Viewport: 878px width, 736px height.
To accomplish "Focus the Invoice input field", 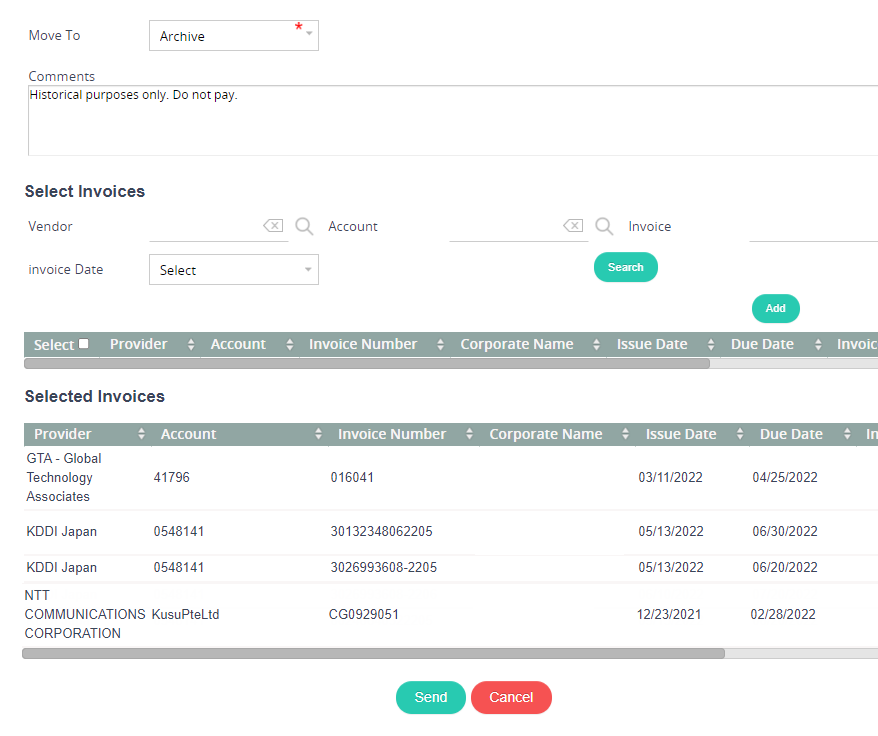I will click(x=814, y=227).
